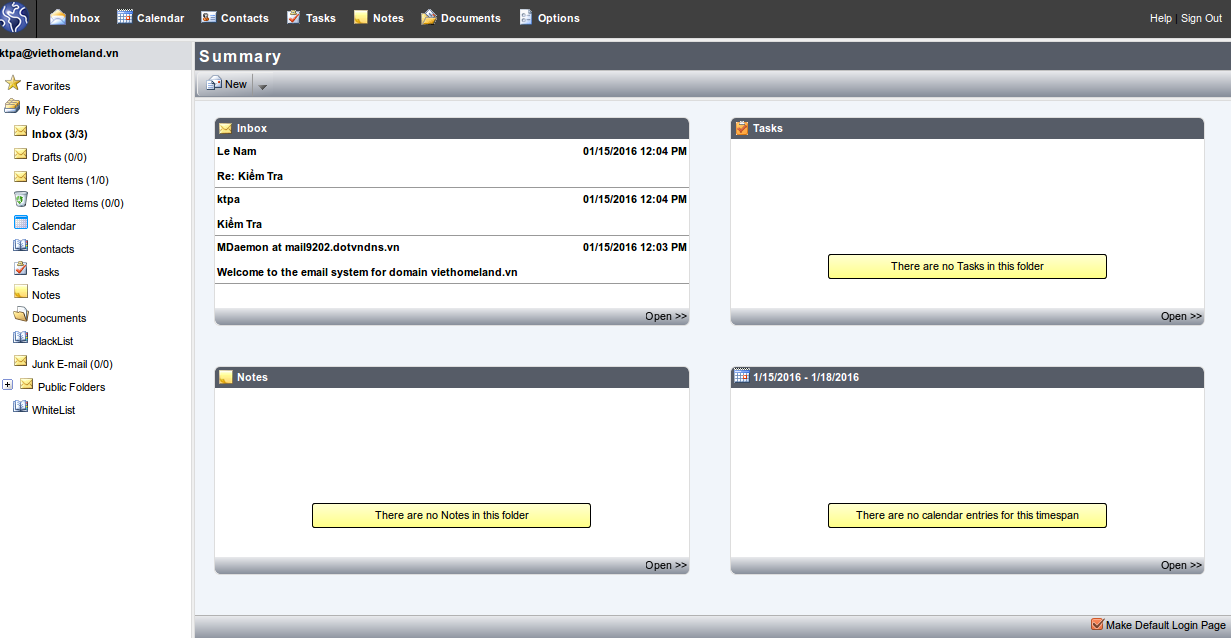Open the Inbox envelope icon in top bar
The image size is (1231, 638).
coord(58,17)
